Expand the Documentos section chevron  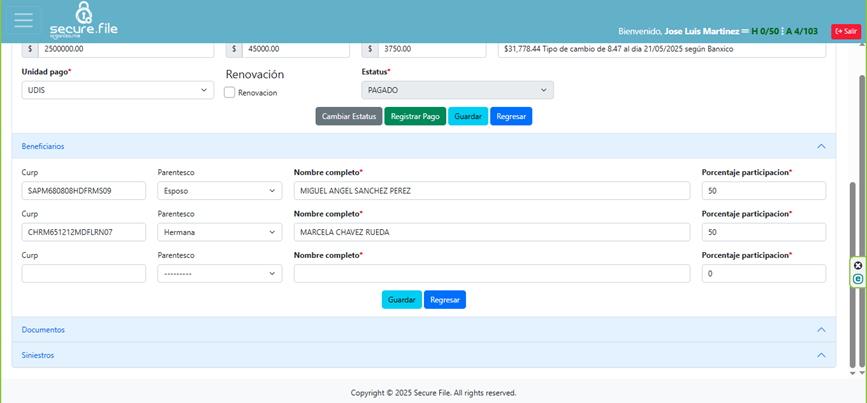tap(821, 329)
